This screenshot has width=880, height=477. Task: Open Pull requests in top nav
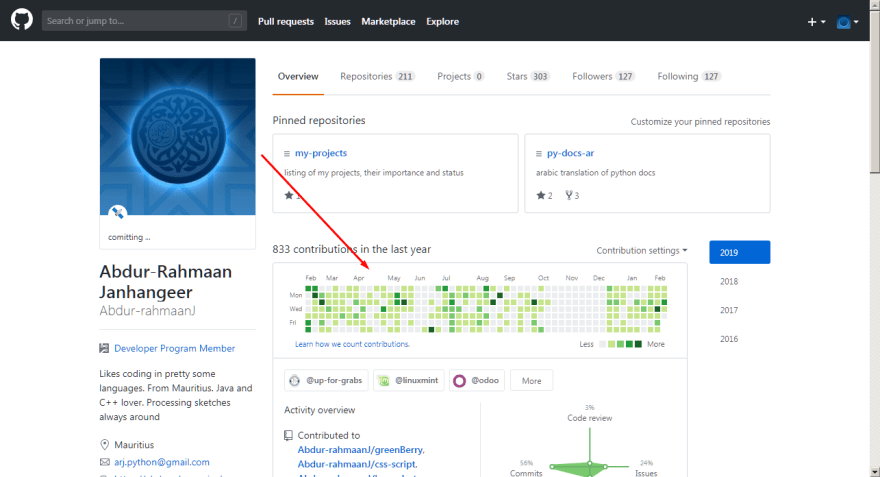[x=286, y=21]
